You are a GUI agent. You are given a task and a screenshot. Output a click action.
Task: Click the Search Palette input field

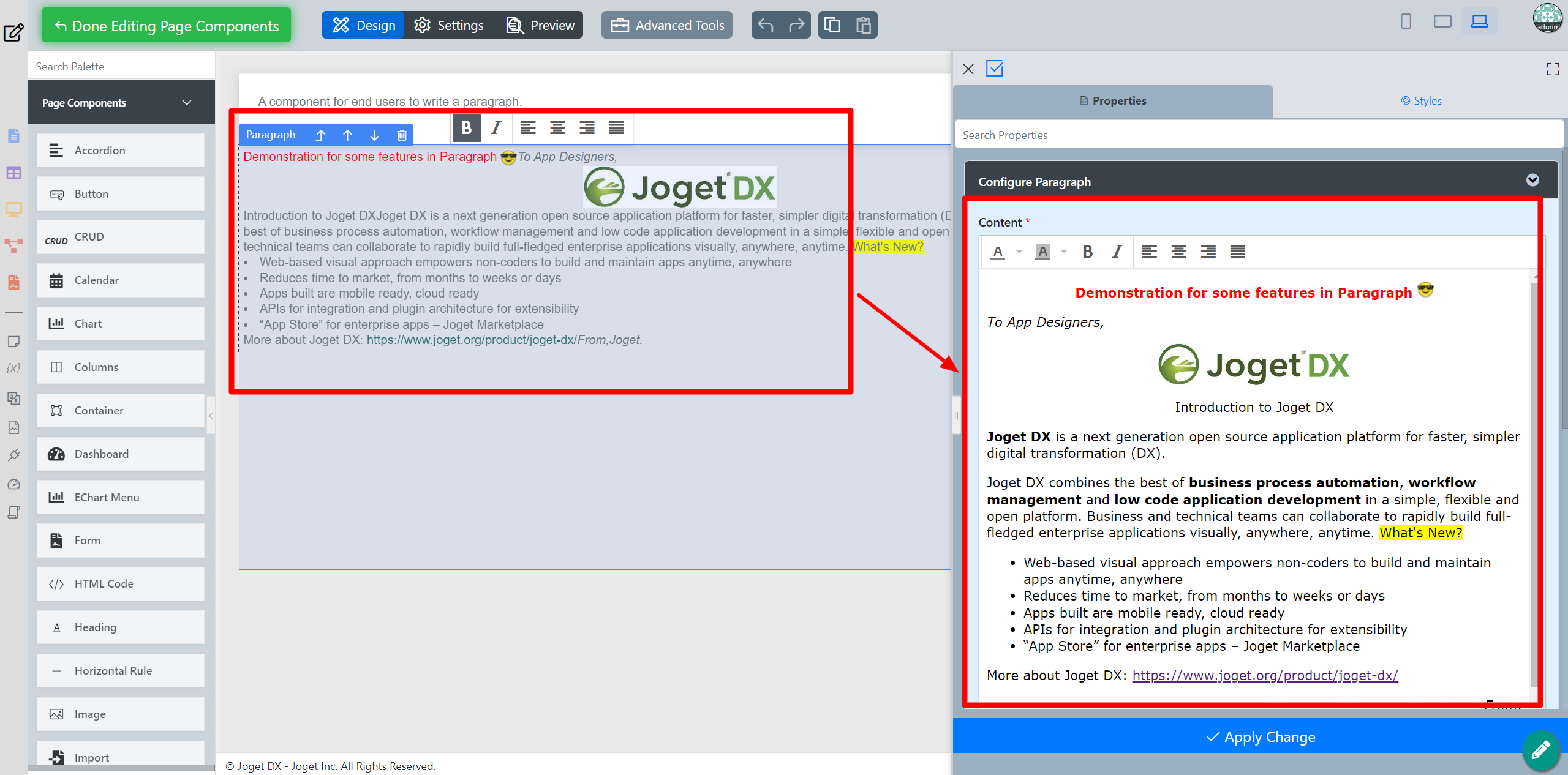click(121, 66)
